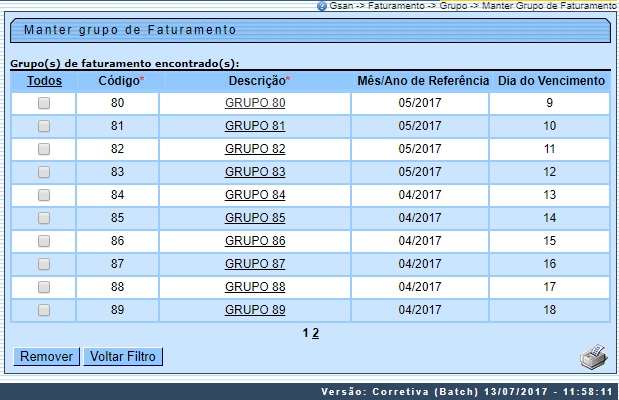The width and height of the screenshot is (619, 400).
Task: Click code cell 80
Action: coord(117,103)
